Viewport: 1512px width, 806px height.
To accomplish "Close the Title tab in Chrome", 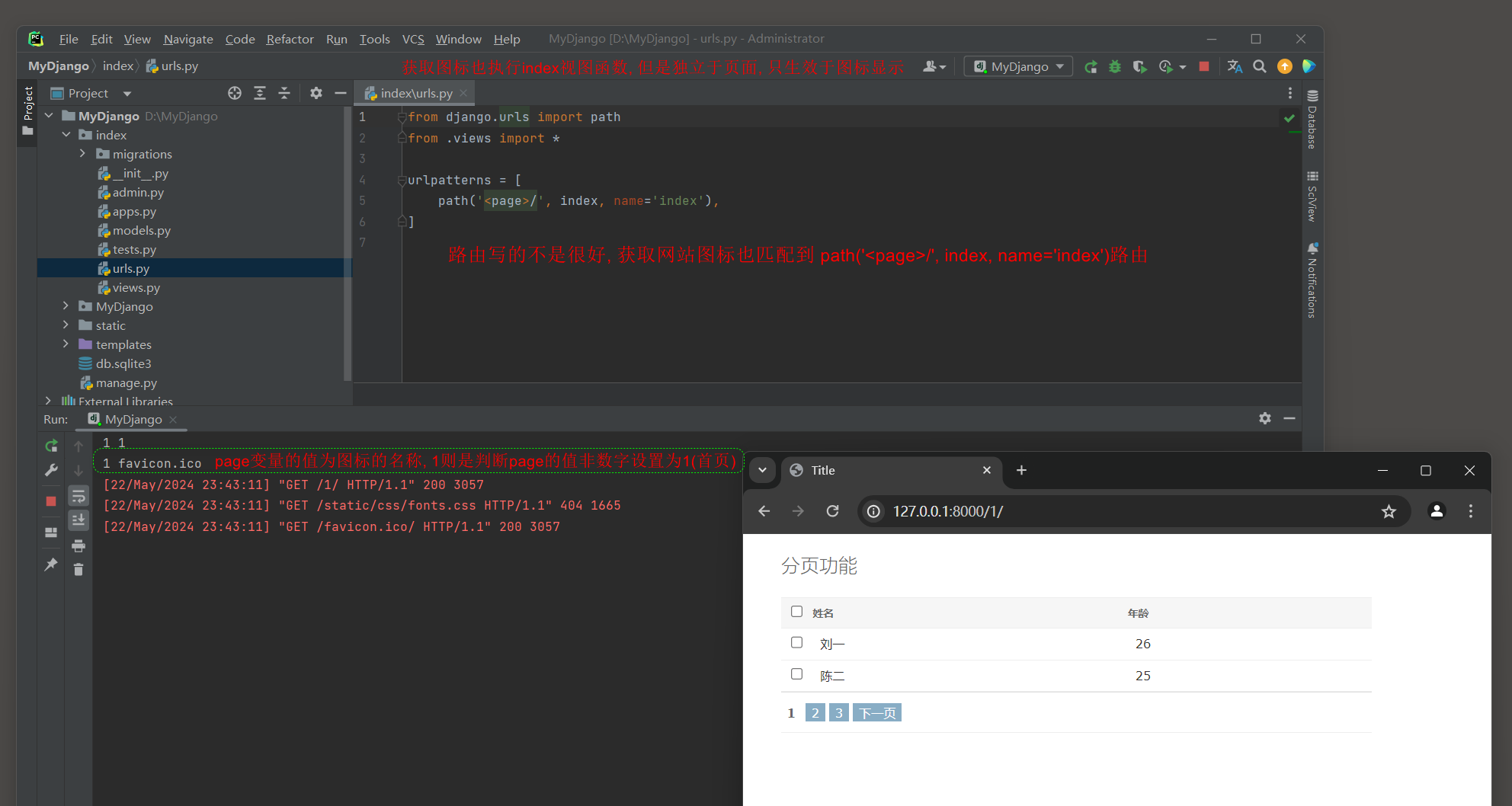I will (x=987, y=470).
